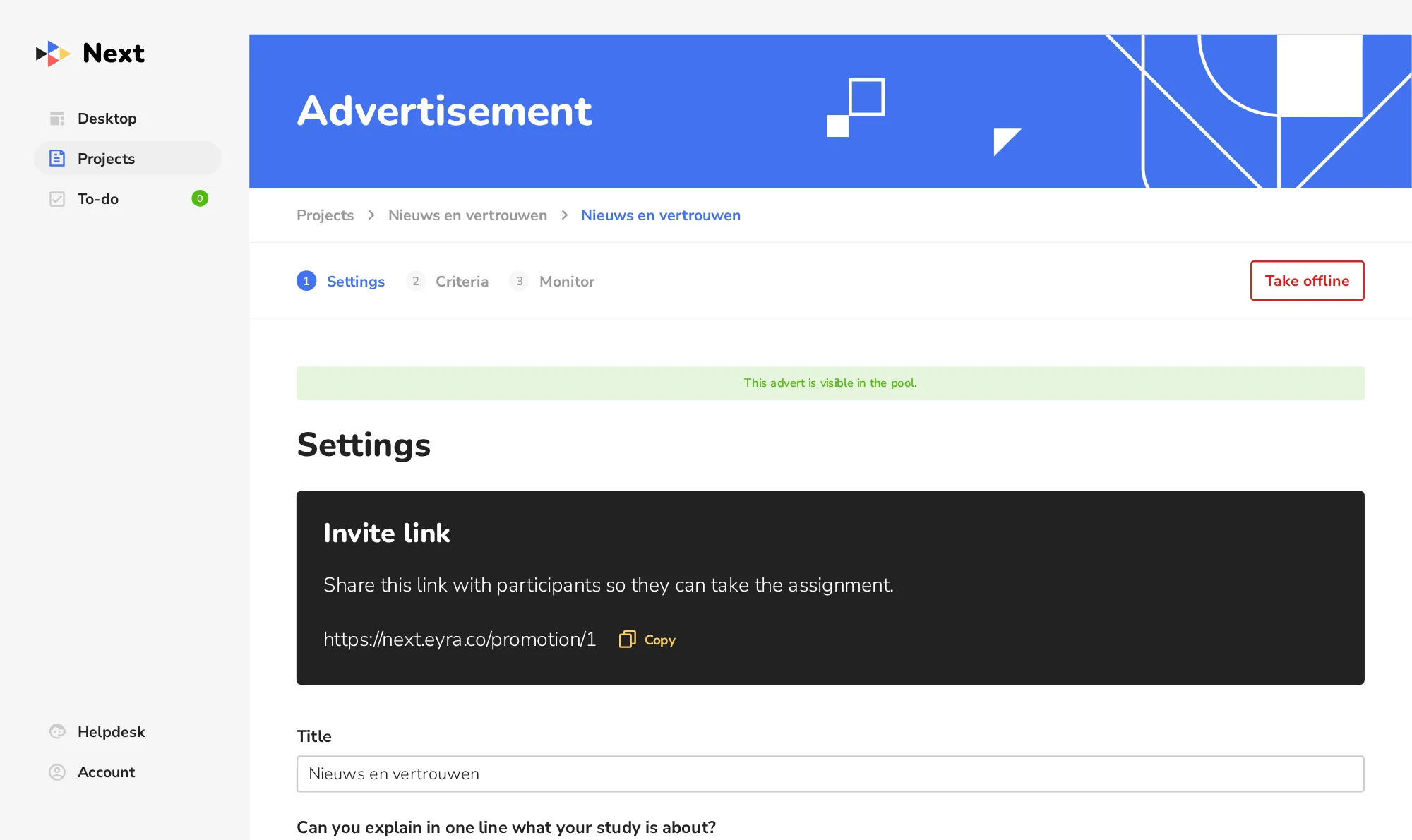The image size is (1412, 840).
Task: Click the Next logo icon
Action: pyautogui.click(x=54, y=54)
